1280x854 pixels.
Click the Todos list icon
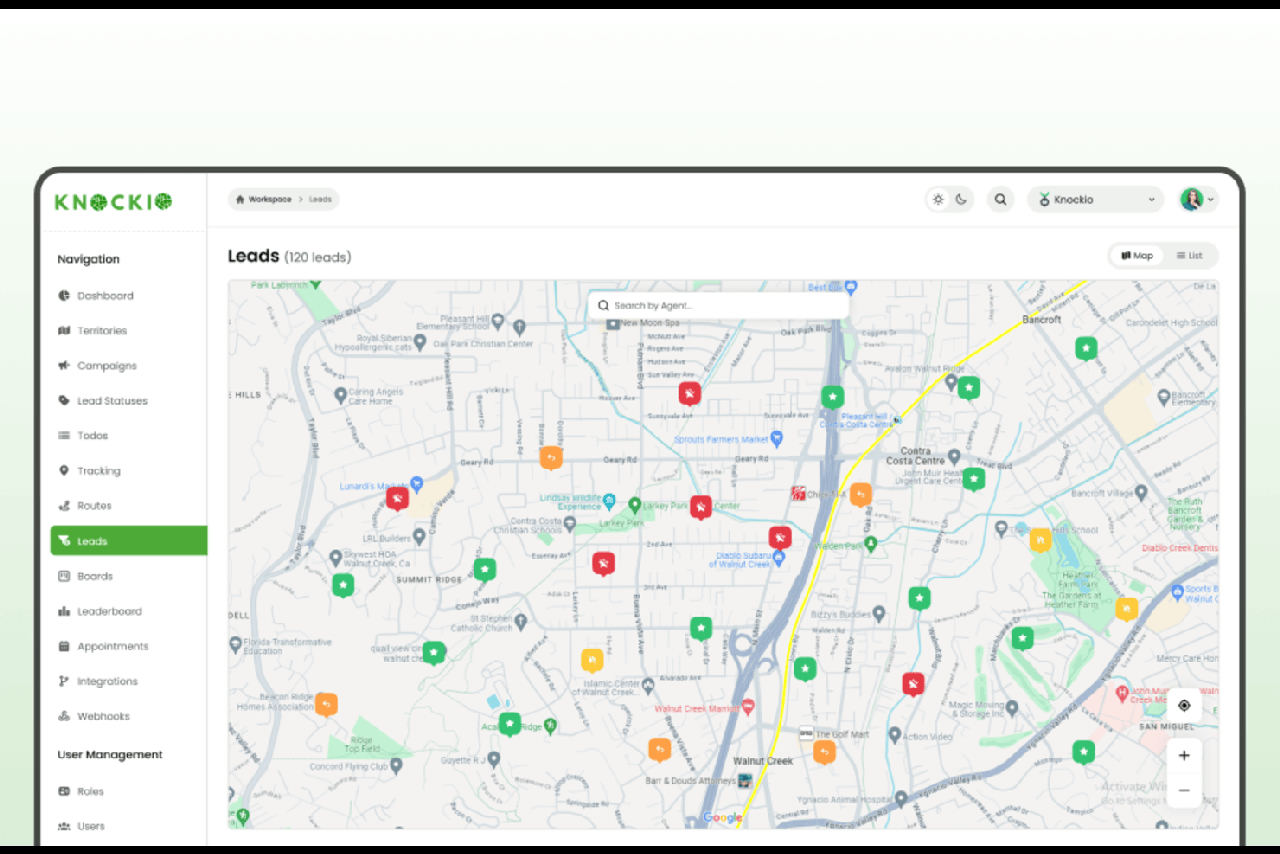click(64, 436)
